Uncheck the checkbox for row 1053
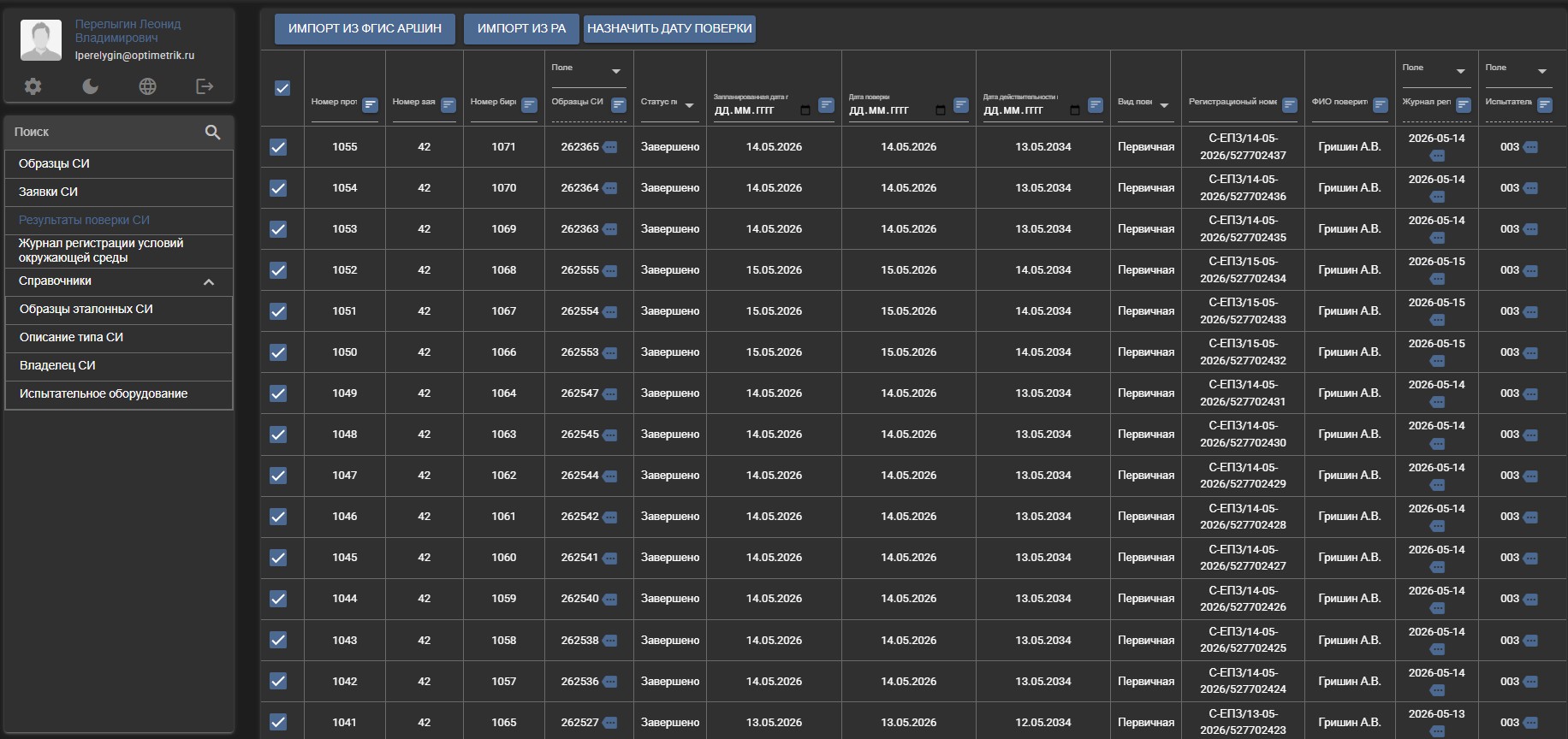Screen dimensions: 1568x739 [278, 229]
